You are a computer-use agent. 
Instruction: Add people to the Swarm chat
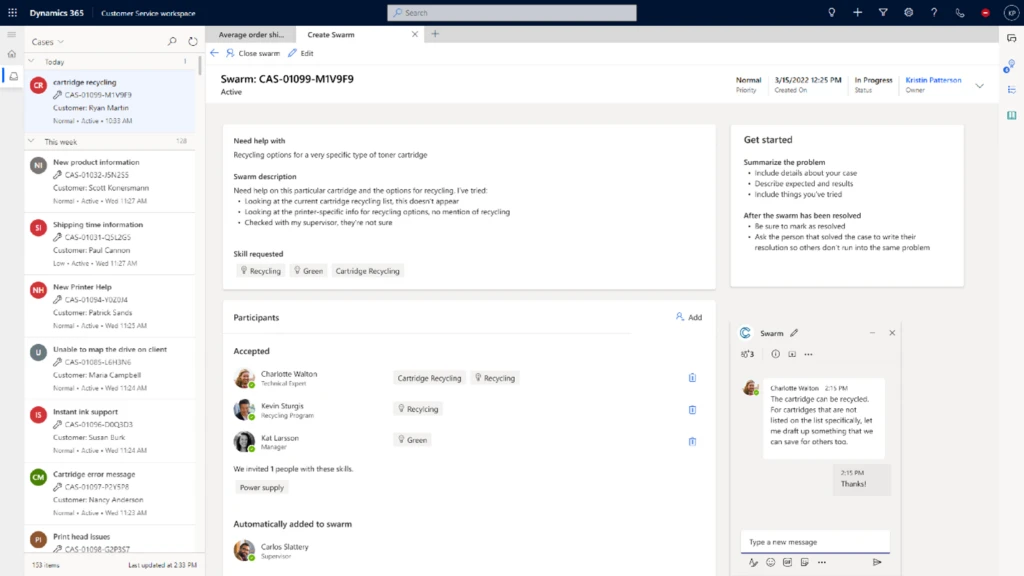tap(747, 354)
